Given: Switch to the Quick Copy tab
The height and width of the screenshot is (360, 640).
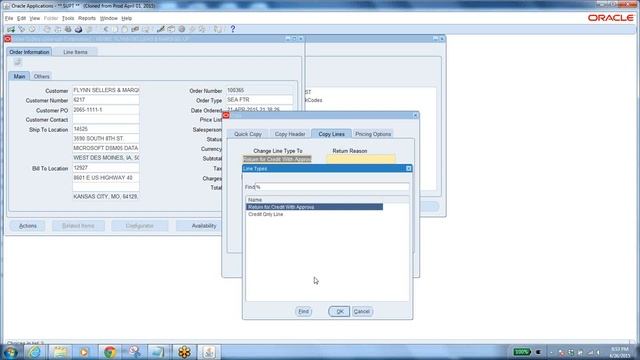Looking at the screenshot, I should coord(248,134).
